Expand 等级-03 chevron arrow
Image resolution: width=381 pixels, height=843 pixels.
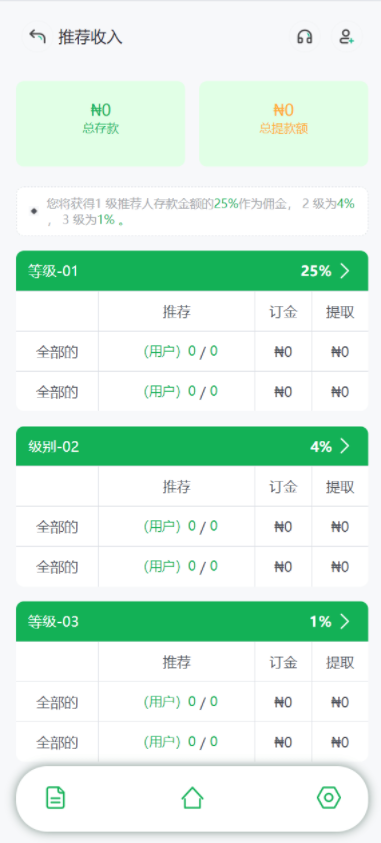click(345, 621)
